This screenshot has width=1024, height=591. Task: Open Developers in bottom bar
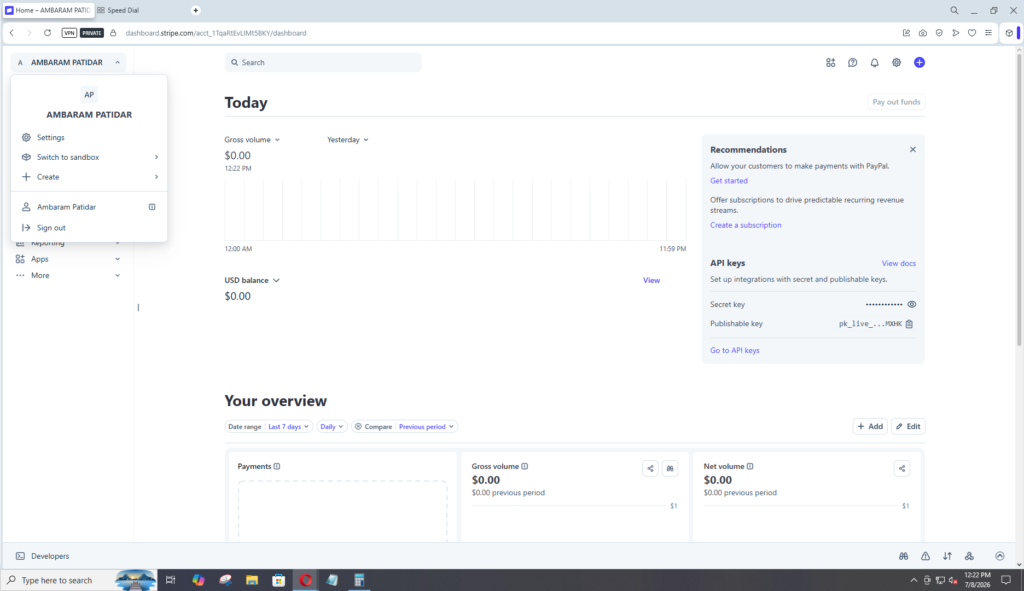tap(50, 556)
